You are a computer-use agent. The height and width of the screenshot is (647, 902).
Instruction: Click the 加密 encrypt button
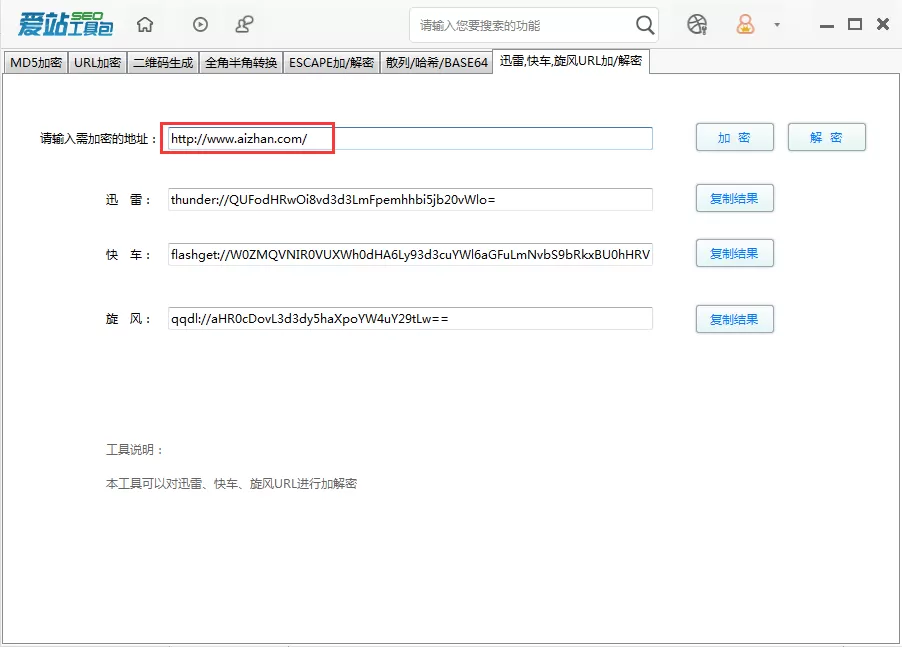coord(735,137)
